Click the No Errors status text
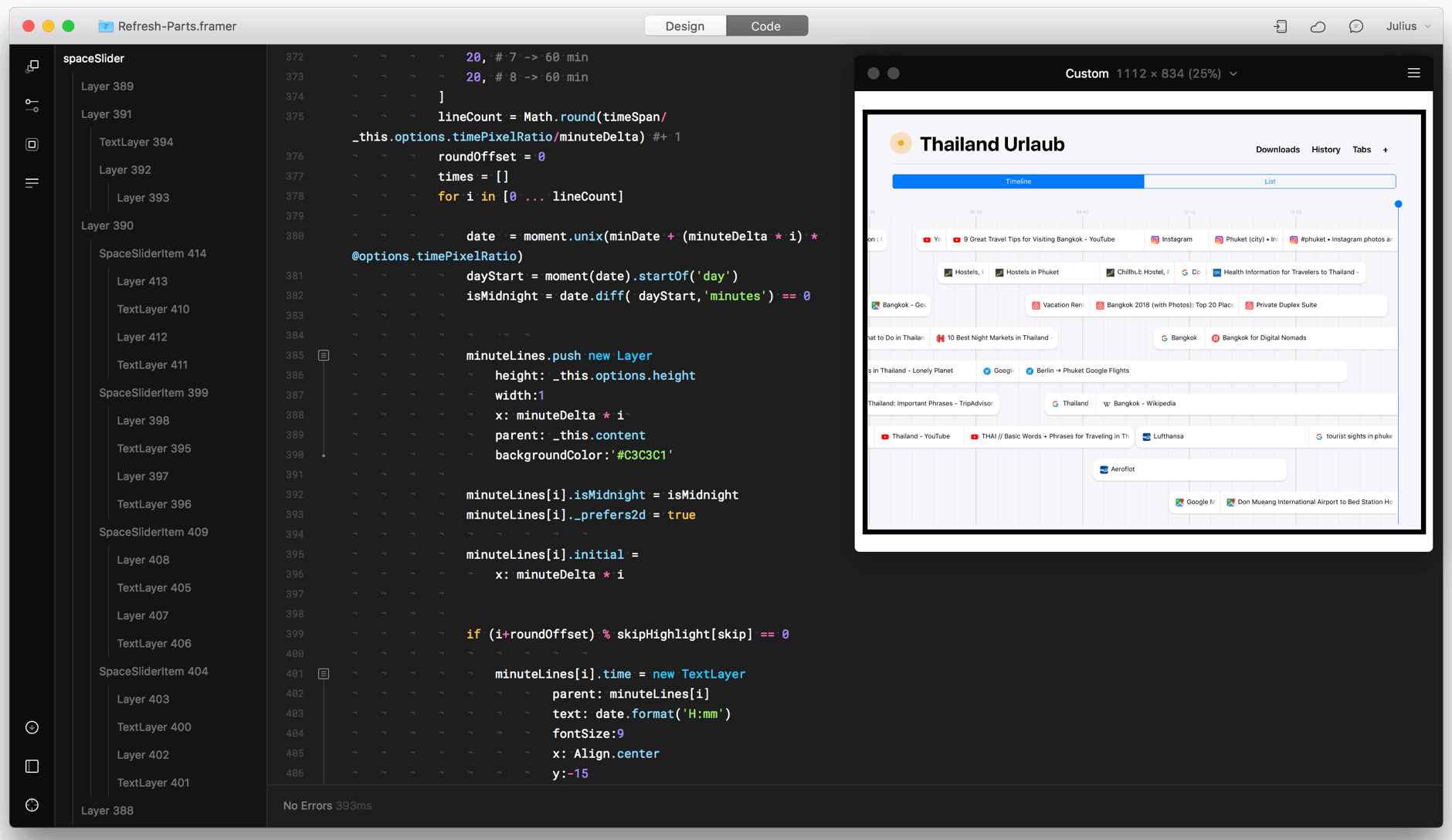 [x=307, y=805]
